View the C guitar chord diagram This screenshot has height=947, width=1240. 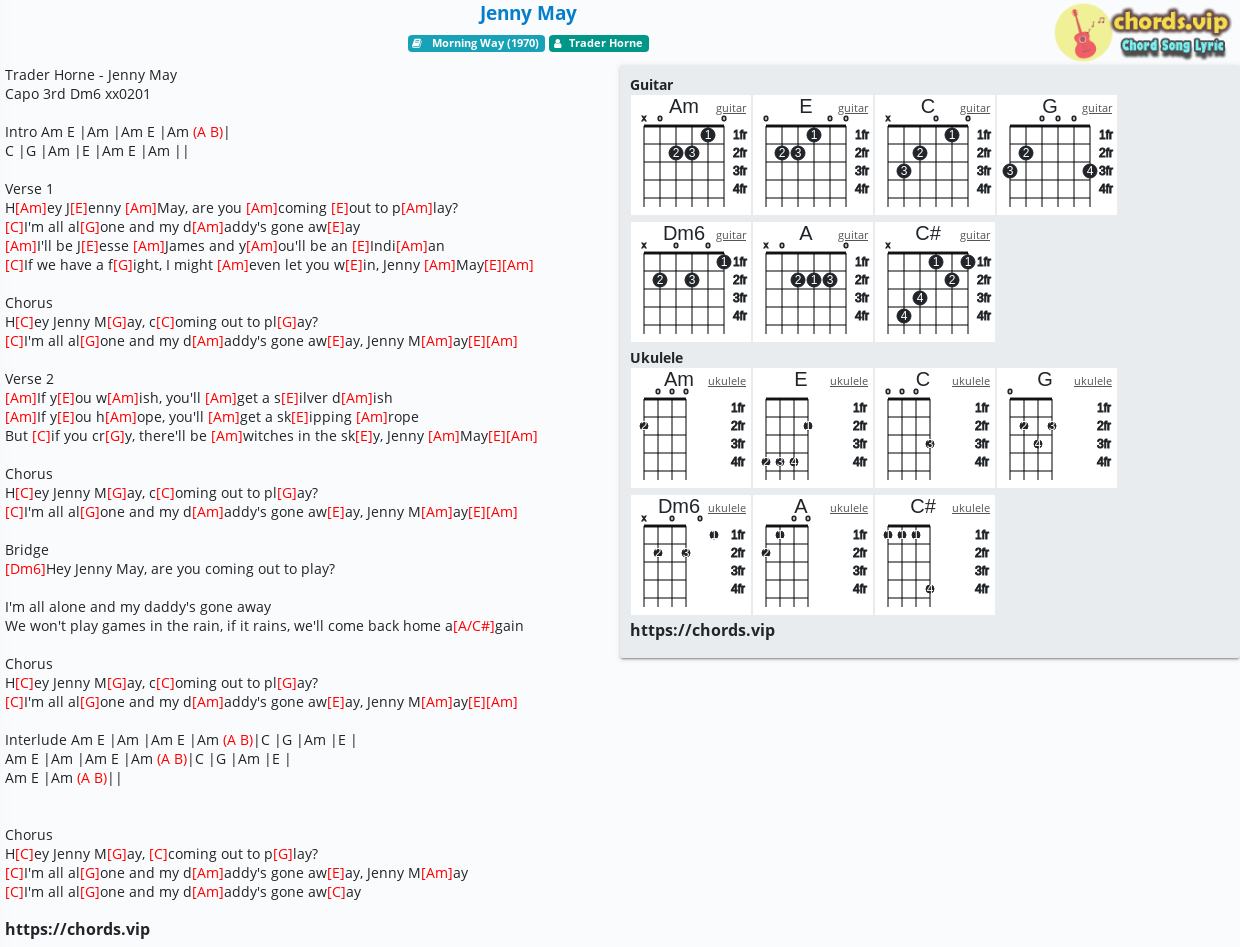tap(935, 155)
